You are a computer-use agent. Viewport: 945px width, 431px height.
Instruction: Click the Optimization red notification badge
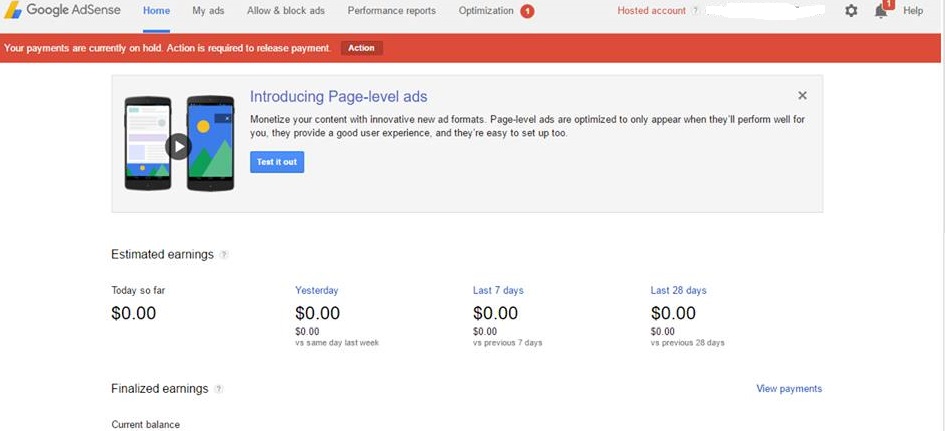(527, 11)
